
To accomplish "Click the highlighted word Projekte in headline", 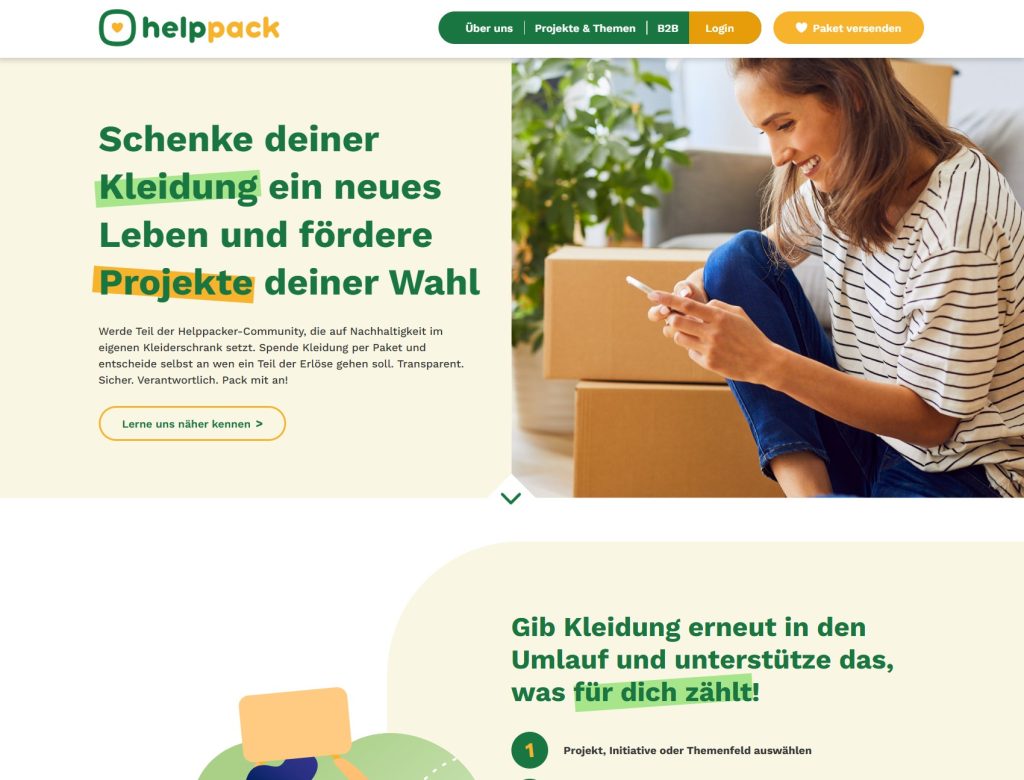I will pos(175,284).
